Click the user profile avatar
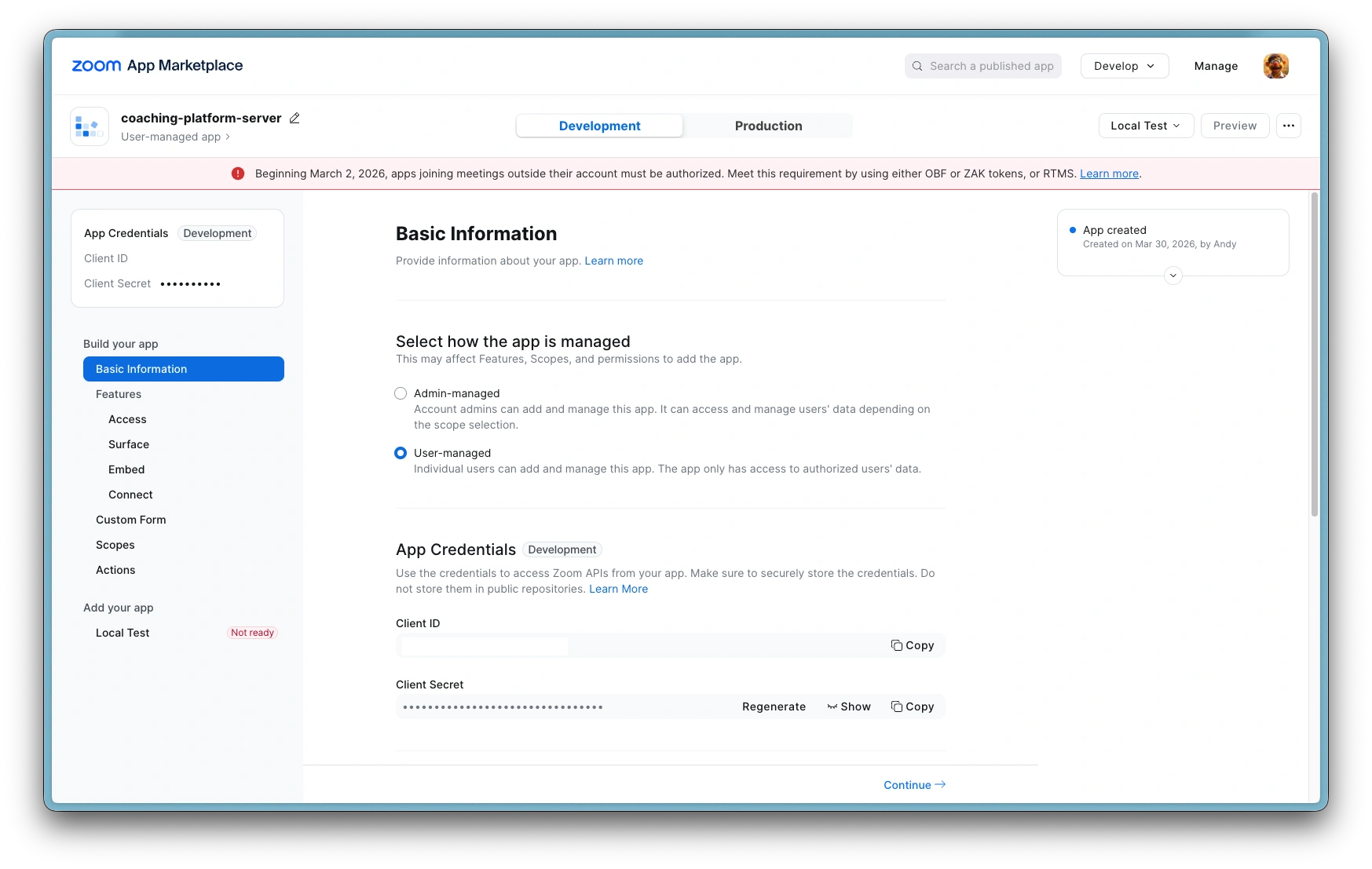This screenshot has width=1372, height=869. click(1275, 66)
